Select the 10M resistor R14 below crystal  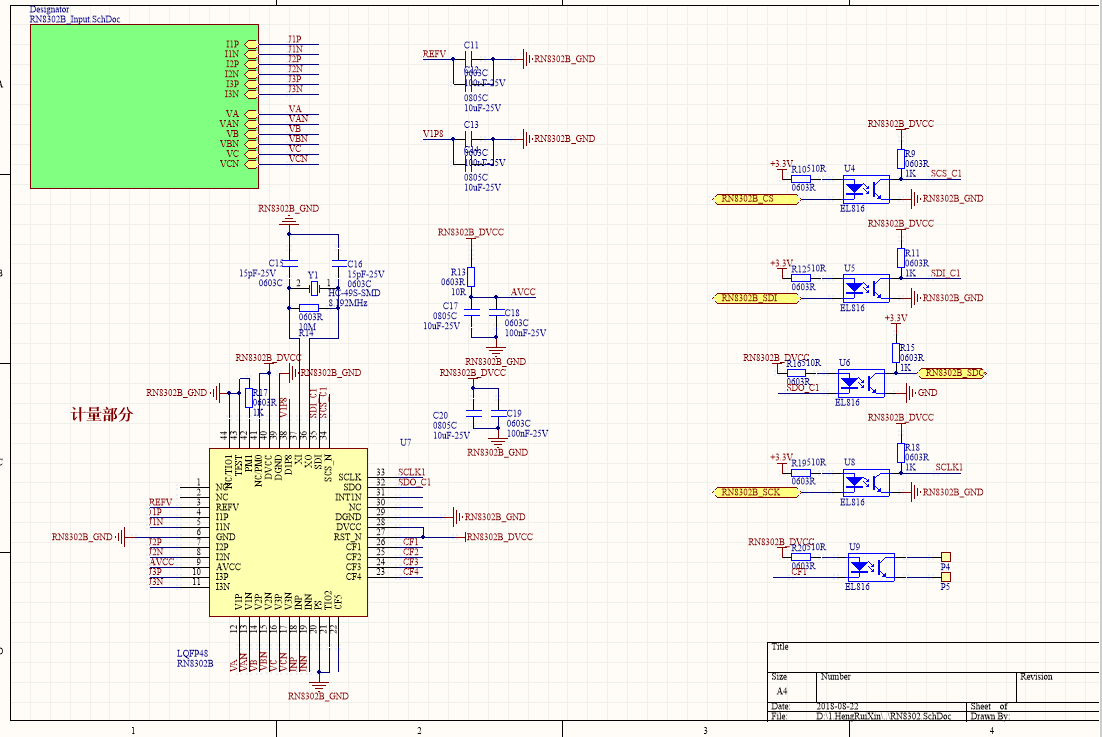pos(309,308)
